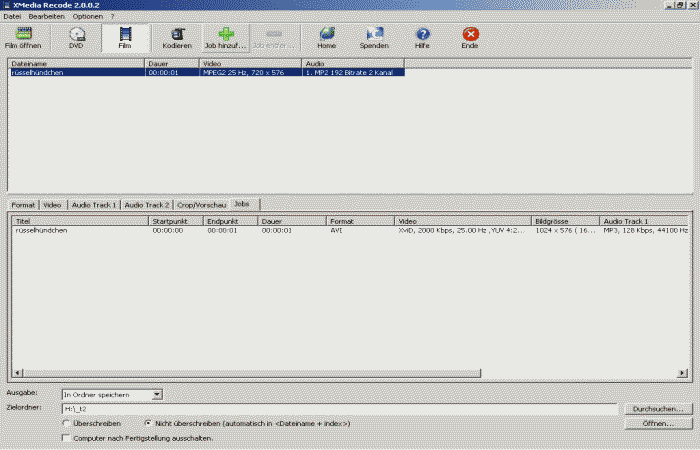Click into the Zielordner path field
This screenshot has height=450, width=700.
tap(340, 409)
